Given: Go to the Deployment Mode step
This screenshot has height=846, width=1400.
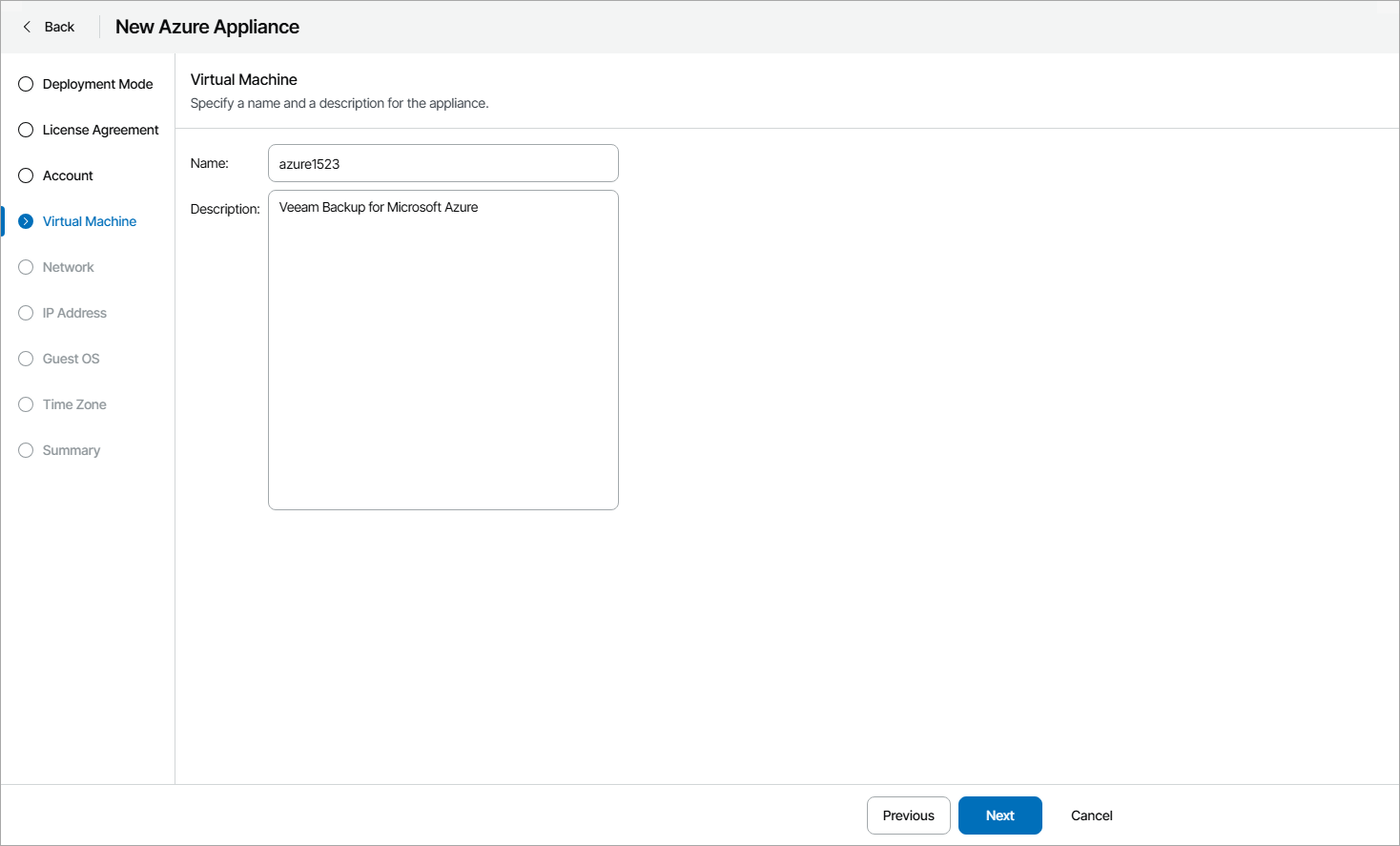Looking at the screenshot, I should pyautogui.click(x=97, y=84).
